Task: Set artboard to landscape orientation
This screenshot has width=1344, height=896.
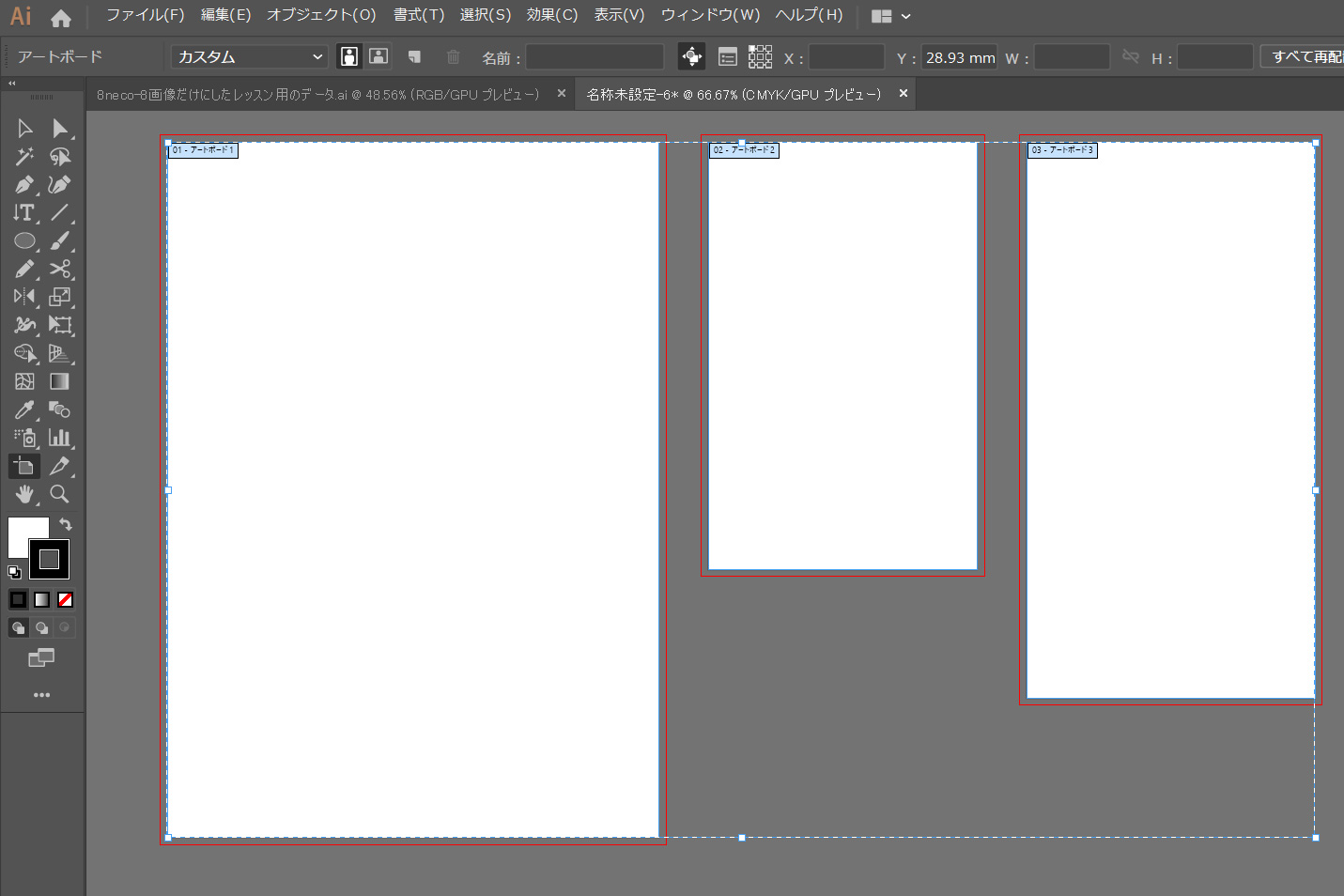Action: click(x=378, y=56)
